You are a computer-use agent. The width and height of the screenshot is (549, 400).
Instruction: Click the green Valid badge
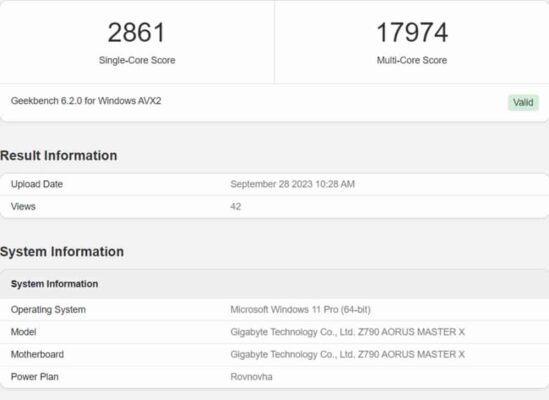523,103
